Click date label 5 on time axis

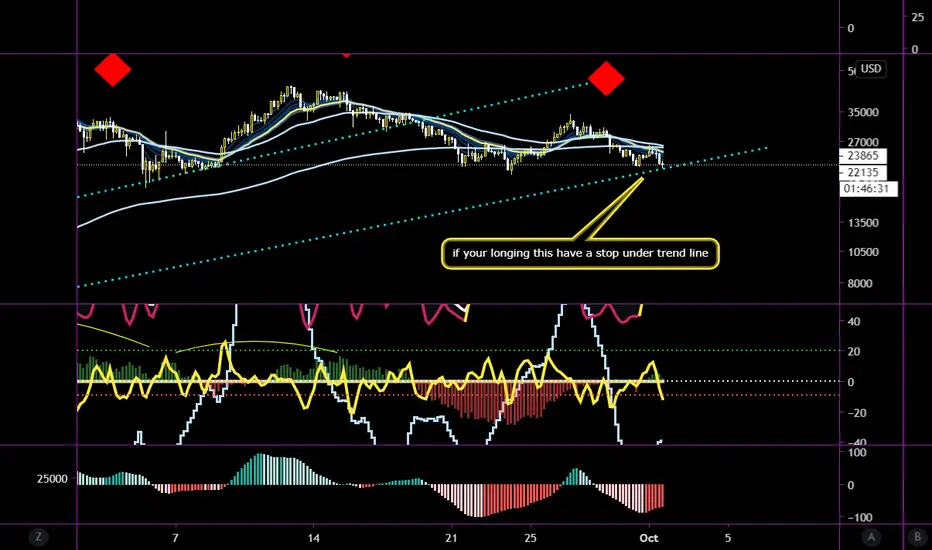(728, 538)
